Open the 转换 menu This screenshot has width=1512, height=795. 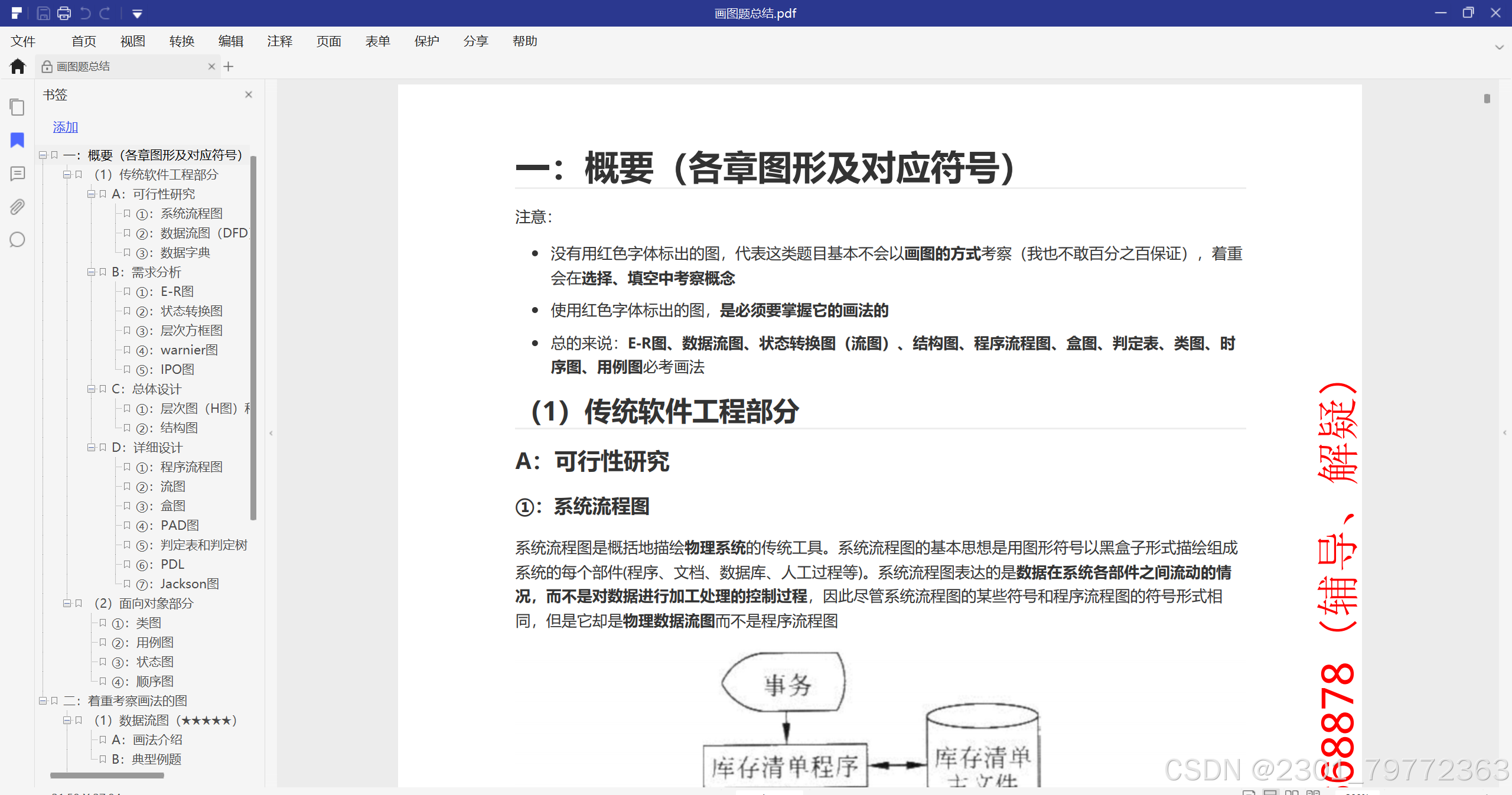(181, 41)
